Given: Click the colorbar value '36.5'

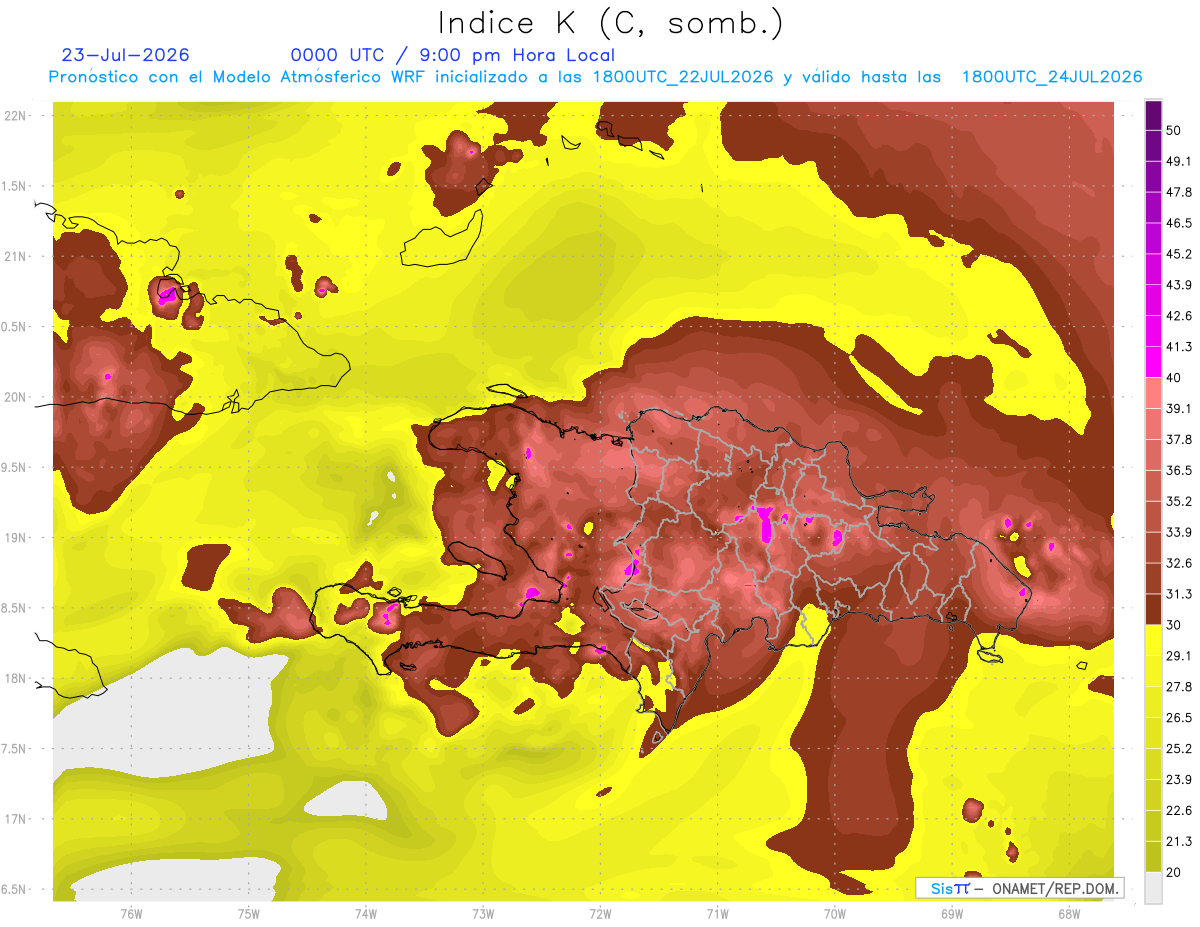Looking at the screenshot, I should click(1179, 470).
